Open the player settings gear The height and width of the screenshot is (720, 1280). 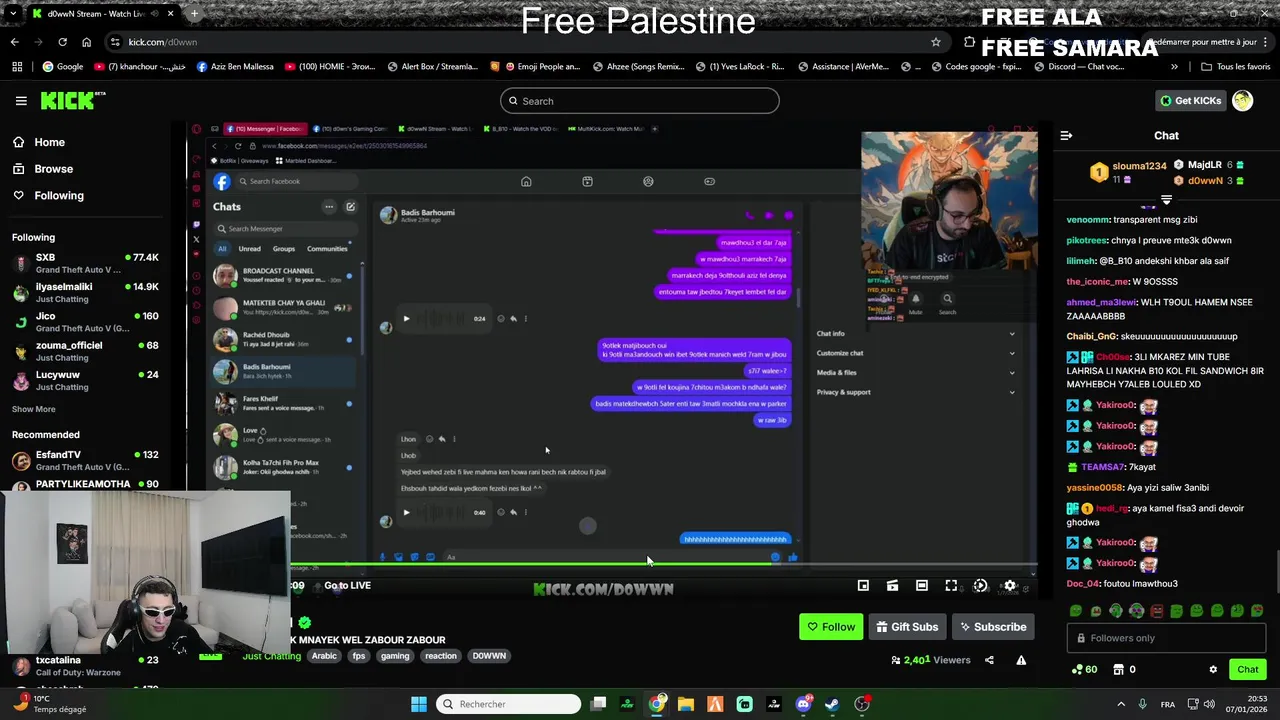1010,586
